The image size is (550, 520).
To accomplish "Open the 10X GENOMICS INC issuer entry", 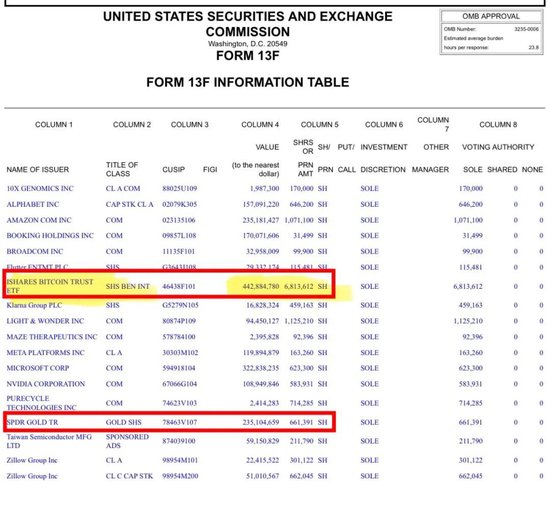I will [x=40, y=188].
